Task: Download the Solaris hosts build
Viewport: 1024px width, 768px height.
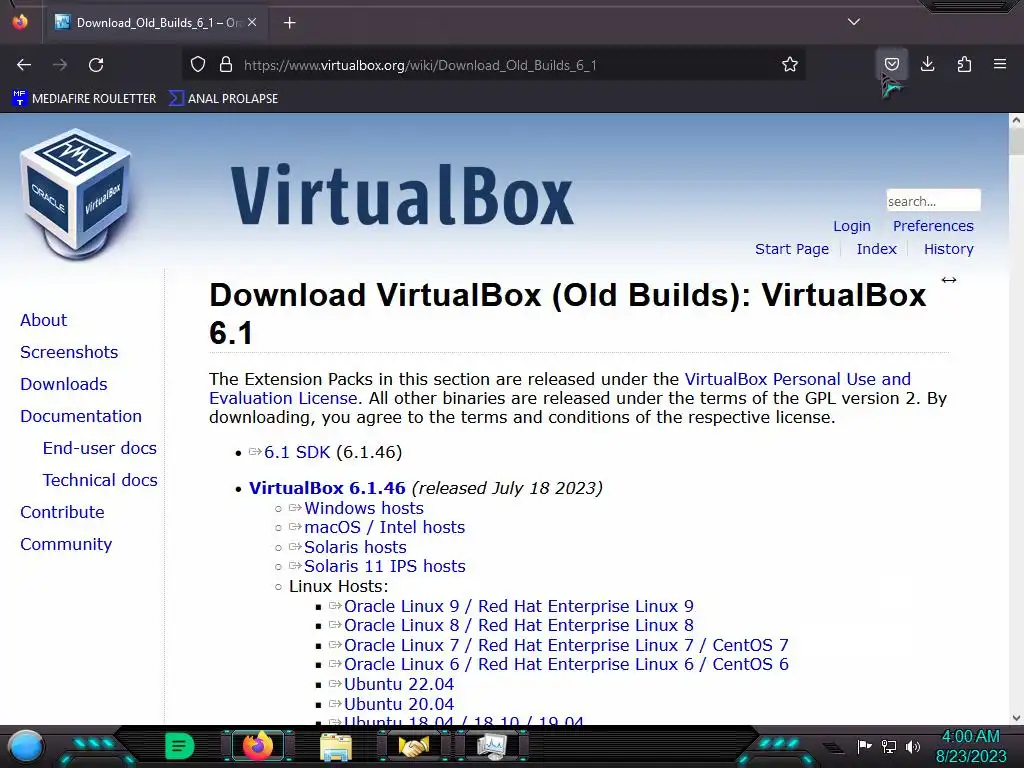Action: 355,547
